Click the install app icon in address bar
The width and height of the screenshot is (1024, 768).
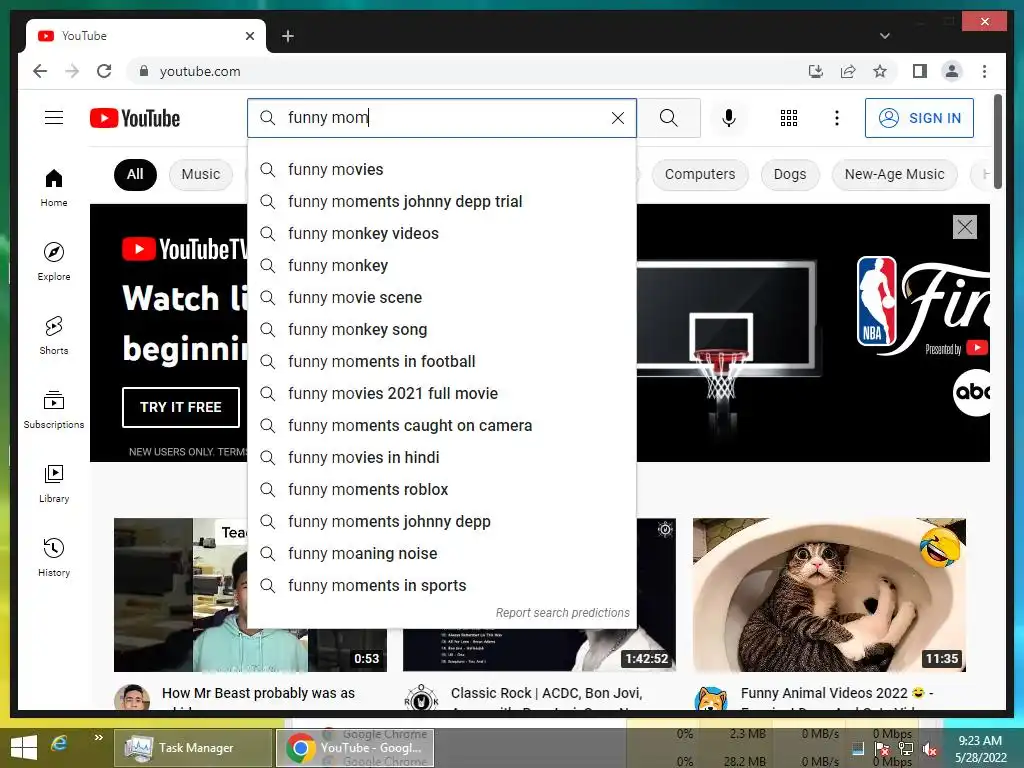[816, 71]
